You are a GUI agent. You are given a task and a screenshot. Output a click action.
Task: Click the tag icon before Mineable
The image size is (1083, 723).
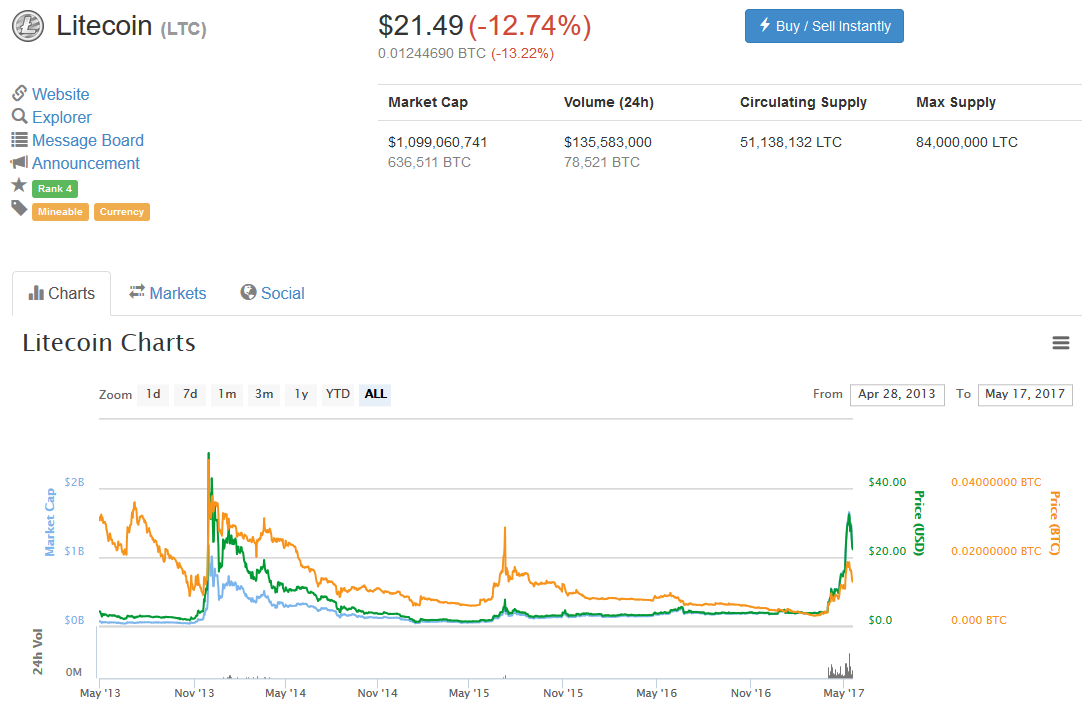[19, 208]
